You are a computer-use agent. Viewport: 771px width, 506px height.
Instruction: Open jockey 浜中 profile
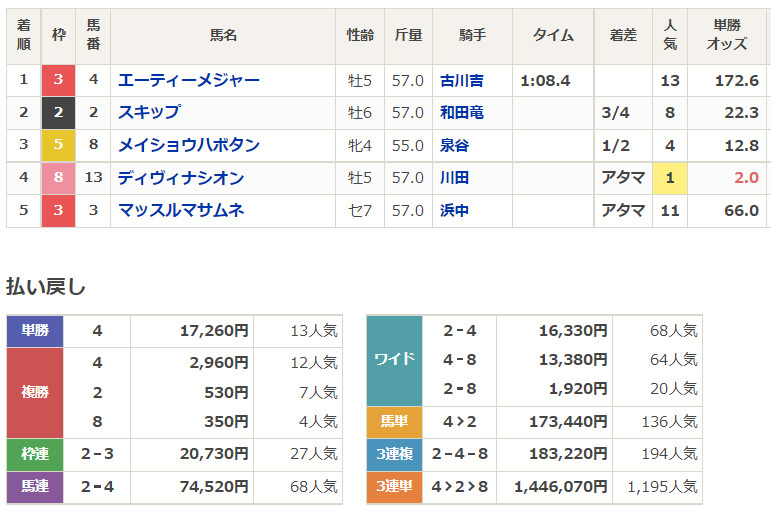454,211
